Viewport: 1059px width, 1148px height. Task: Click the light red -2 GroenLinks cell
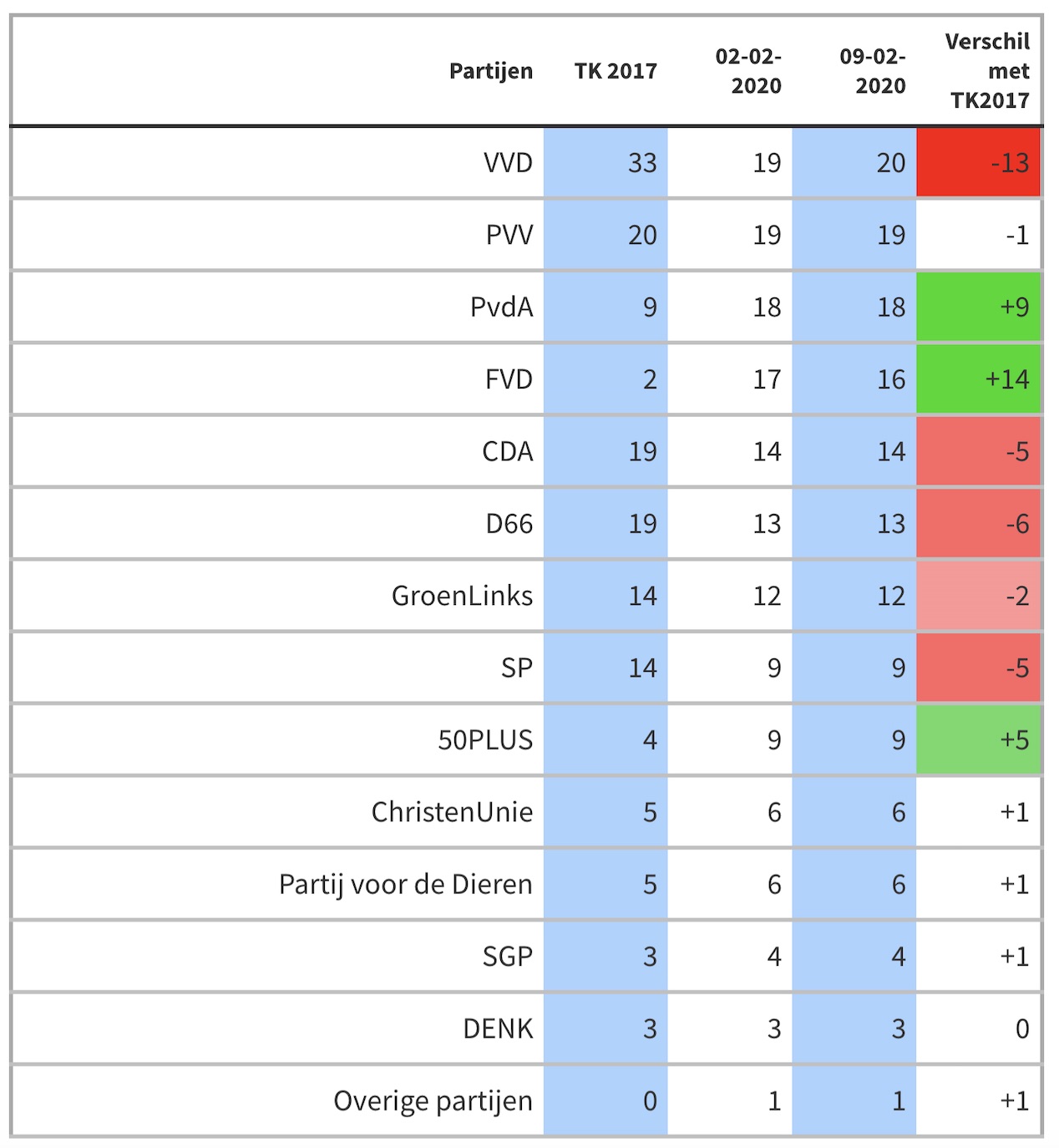979,596
